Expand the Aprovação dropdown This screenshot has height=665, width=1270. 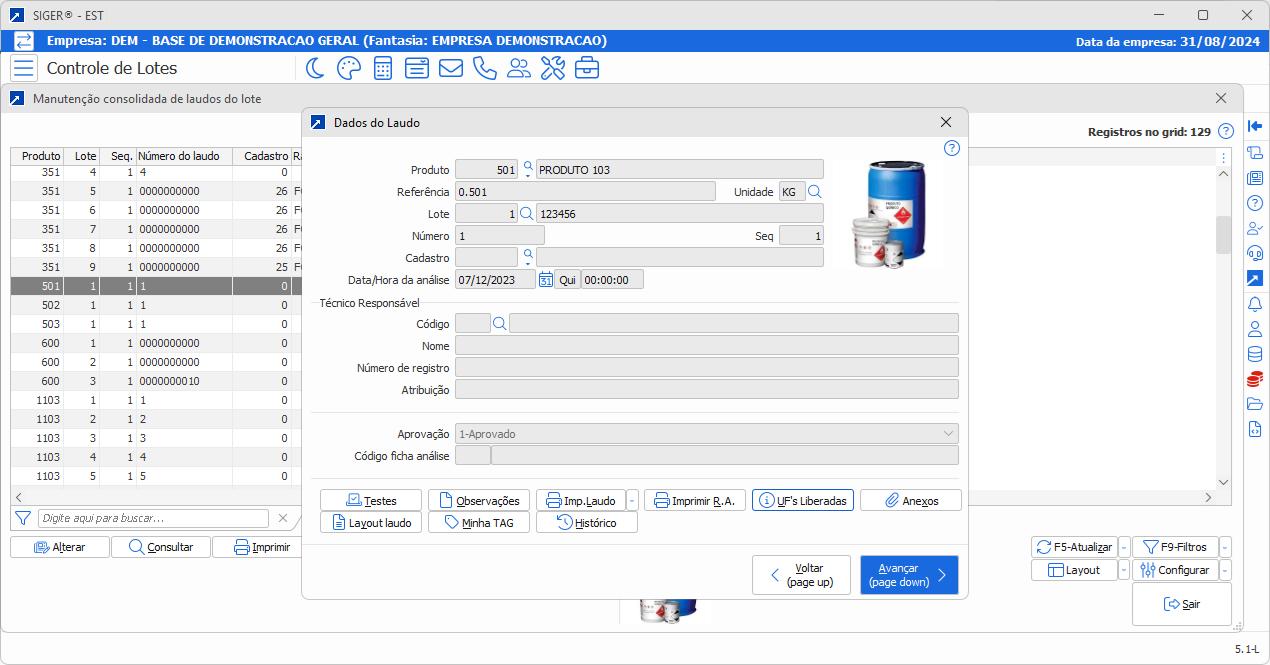coord(948,434)
